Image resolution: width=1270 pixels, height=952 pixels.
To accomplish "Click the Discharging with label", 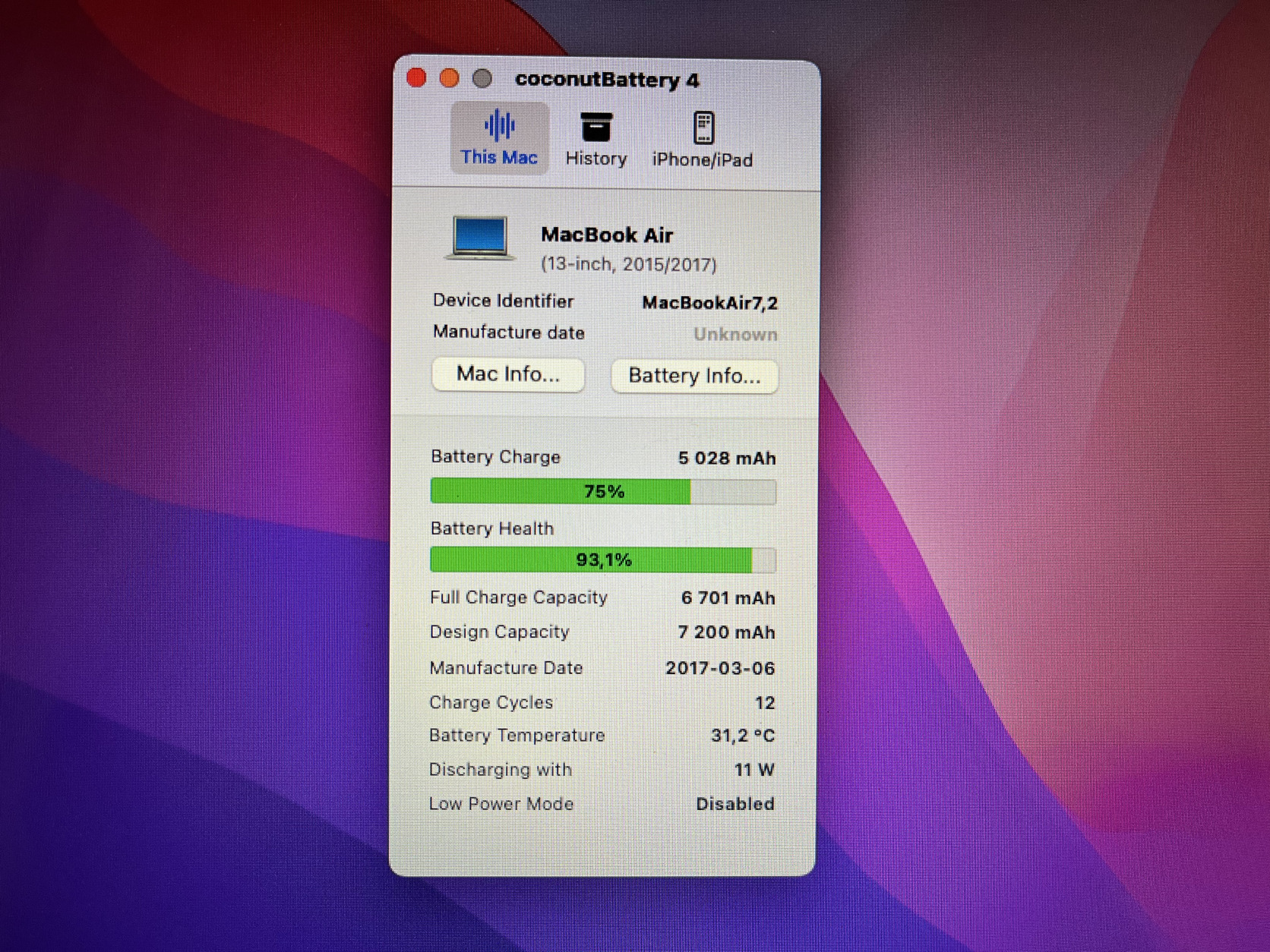I will [x=500, y=770].
